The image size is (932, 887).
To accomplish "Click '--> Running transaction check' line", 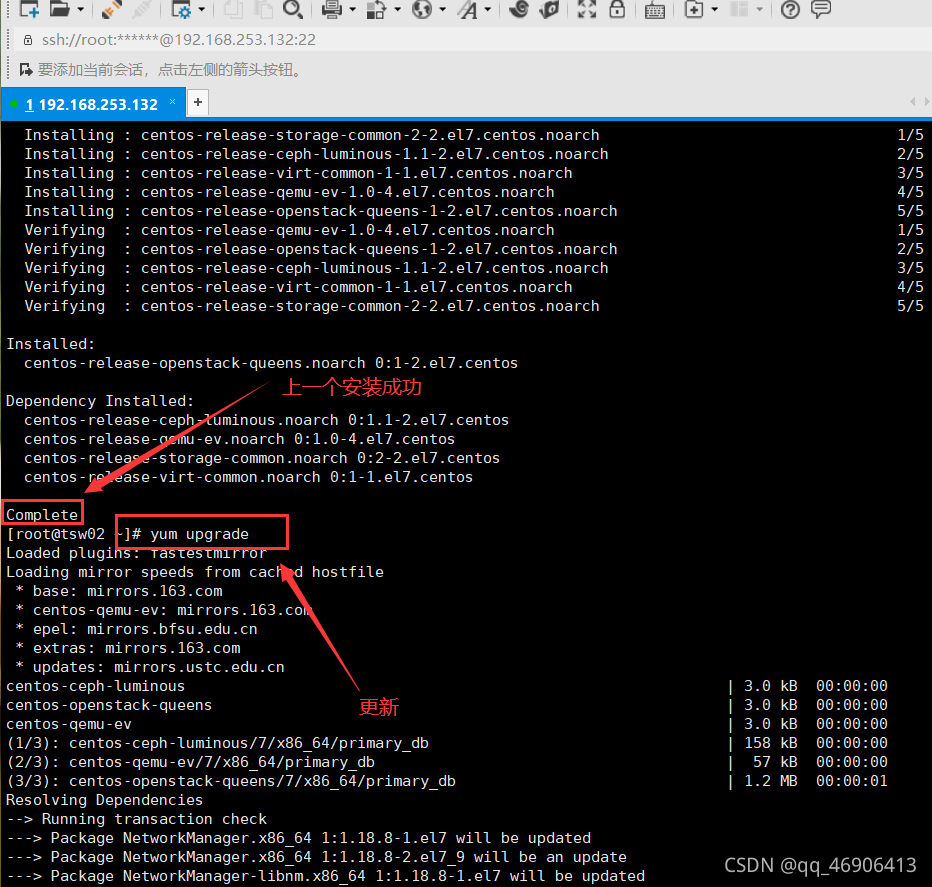I will pyautogui.click(x=136, y=819).
